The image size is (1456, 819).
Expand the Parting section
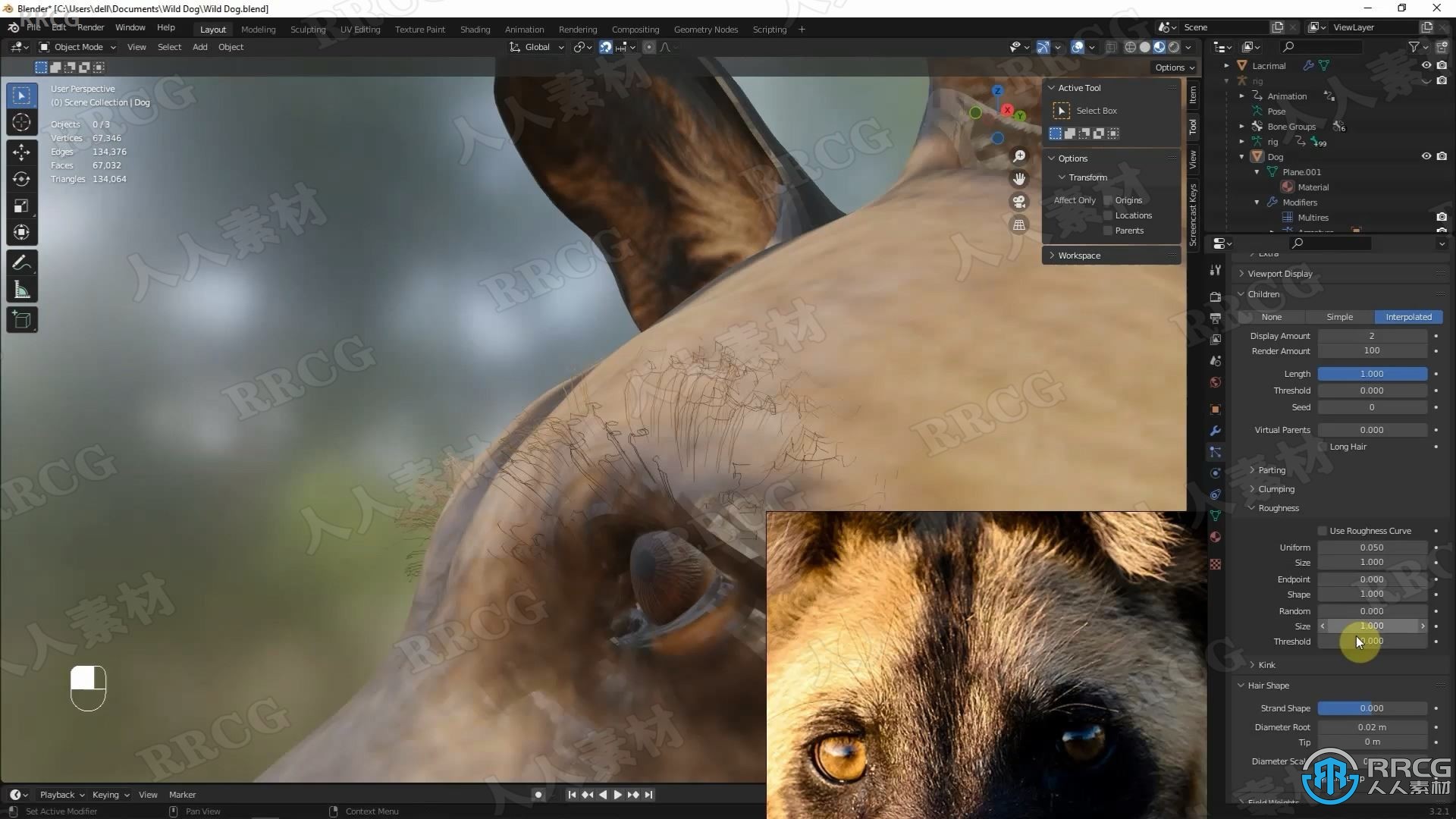pos(1271,469)
